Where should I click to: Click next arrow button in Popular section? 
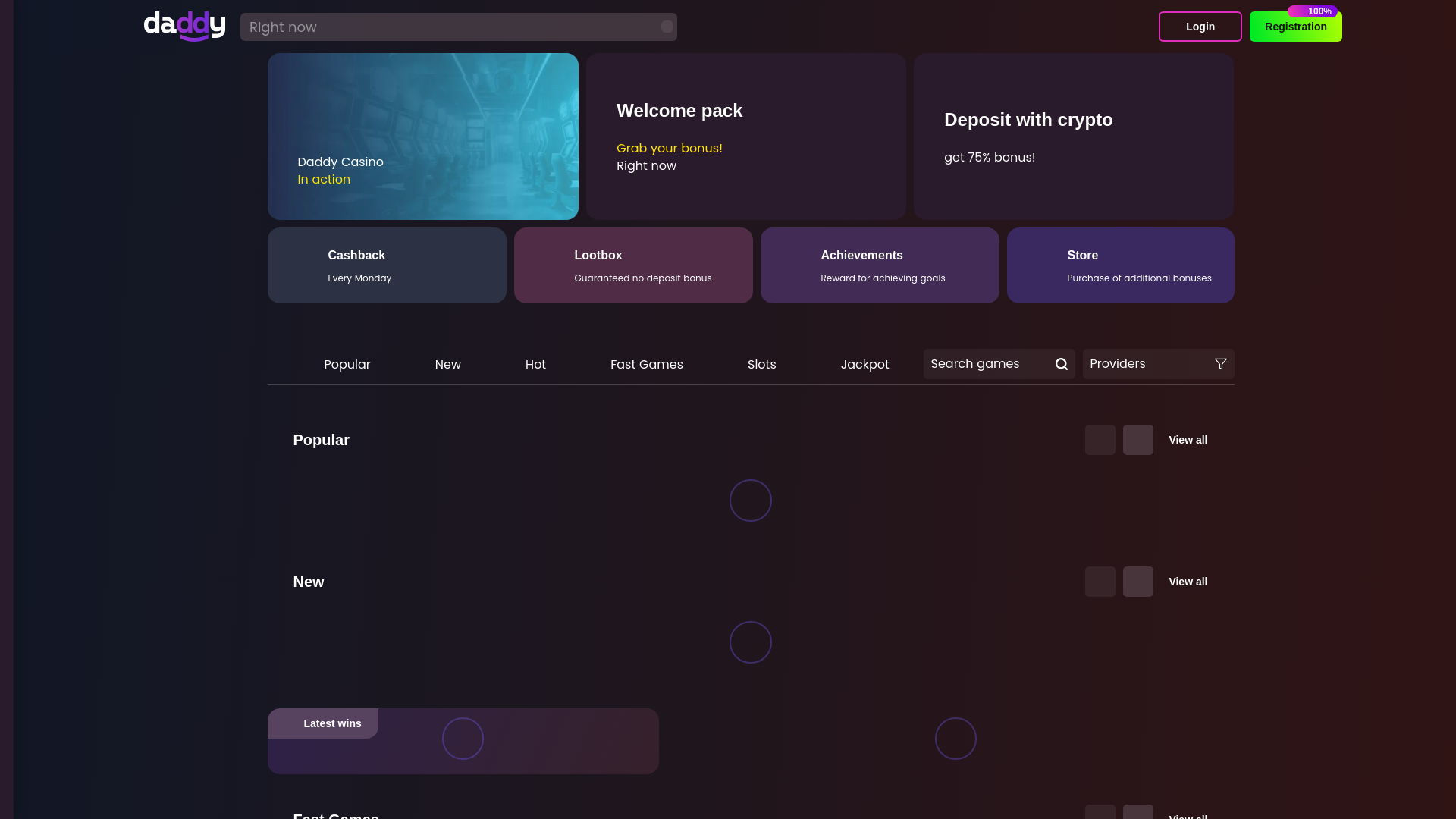(1138, 440)
